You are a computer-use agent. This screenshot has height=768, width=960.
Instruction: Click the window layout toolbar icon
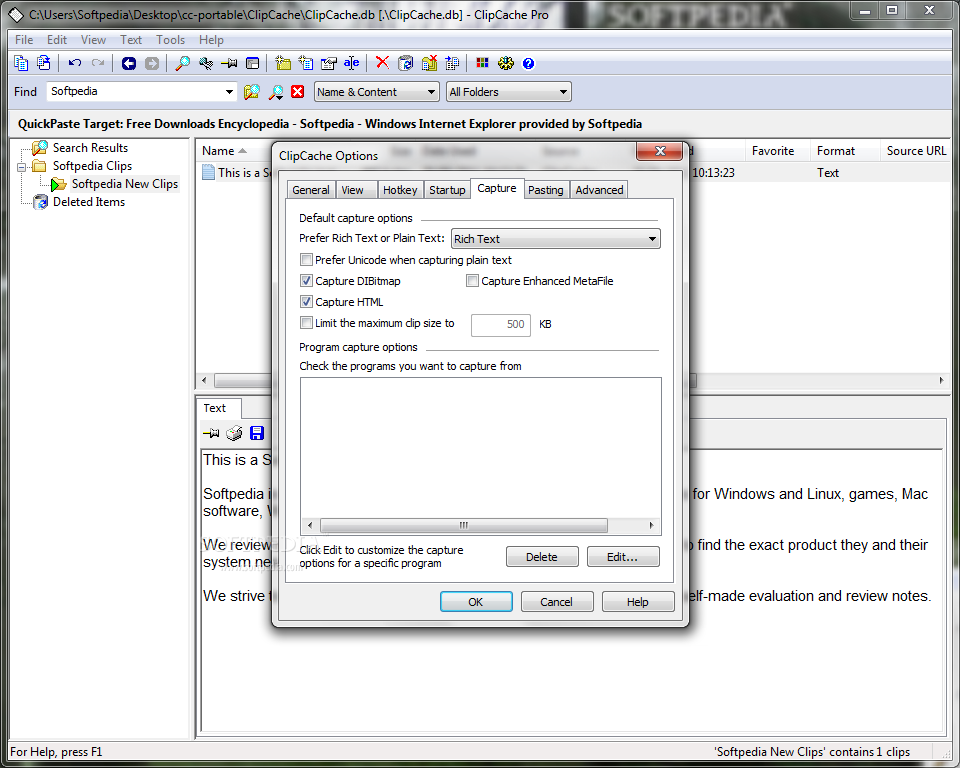pyautogui.click(x=252, y=63)
